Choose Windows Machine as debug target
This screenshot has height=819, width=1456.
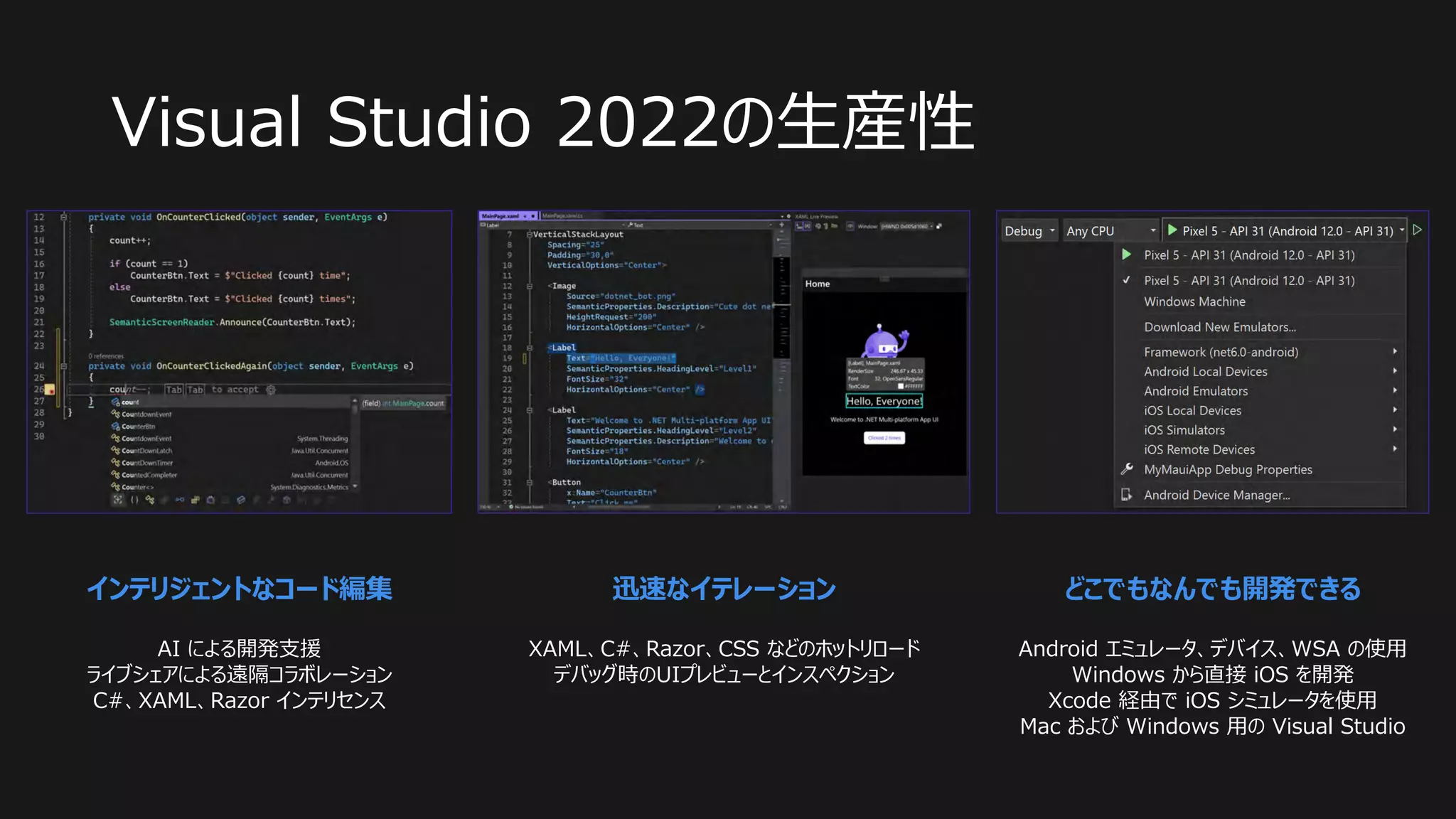tap(1260, 301)
